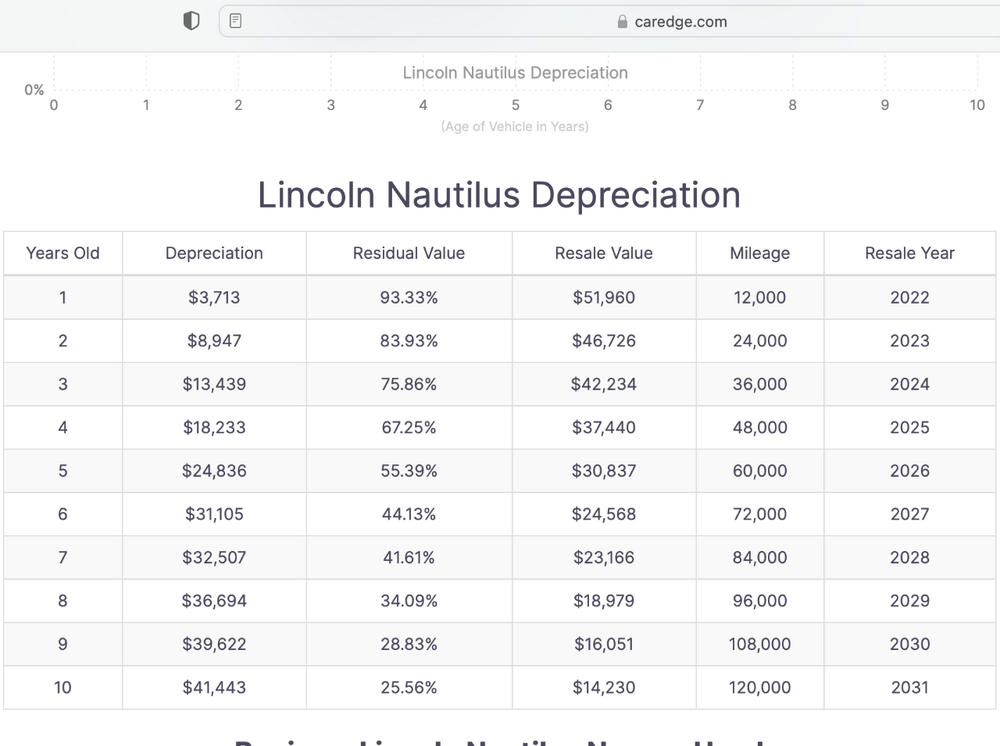Select the Resale Value column header
The width and height of the screenshot is (1000, 746).
pos(604,253)
